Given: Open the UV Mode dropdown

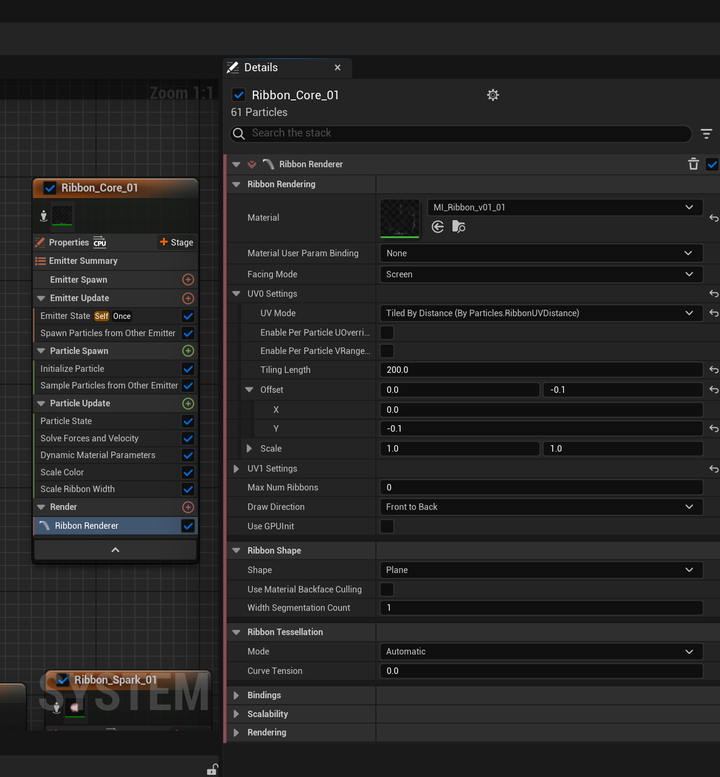Looking at the screenshot, I should tap(541, 313).
